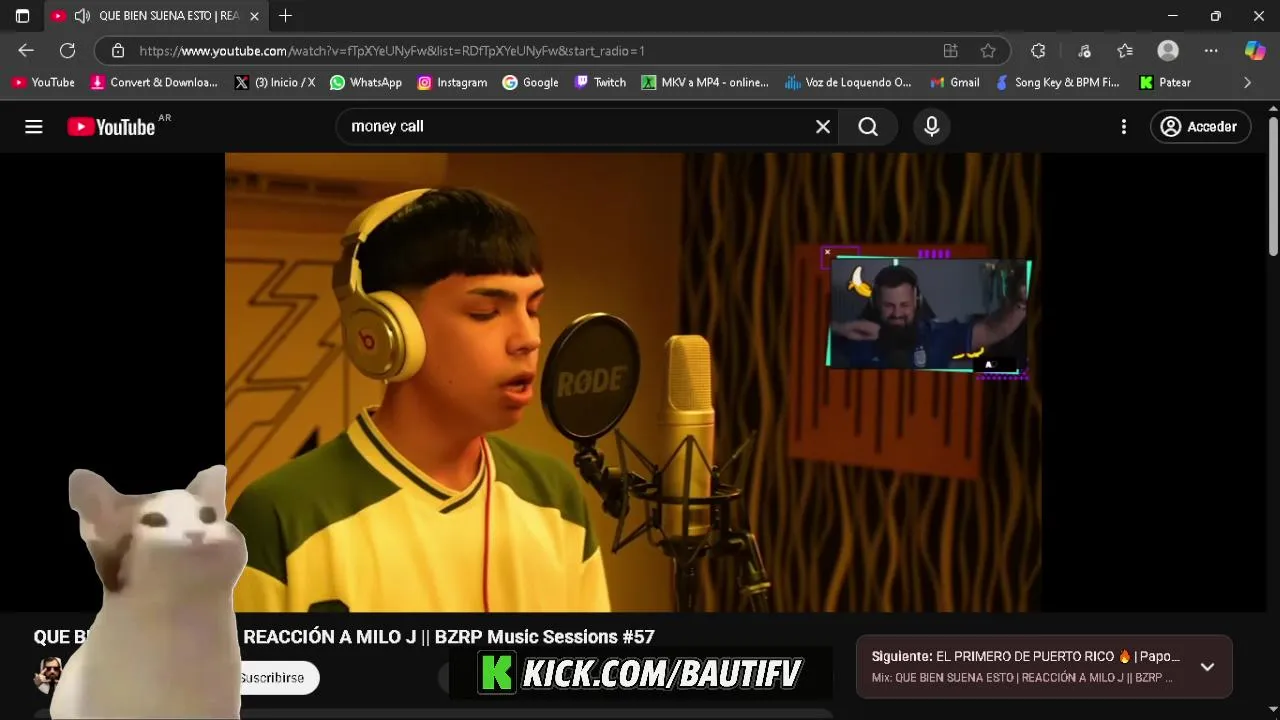1280x720 pixels.
Task: Restore down the browser window
Action: pos(1215,16)
